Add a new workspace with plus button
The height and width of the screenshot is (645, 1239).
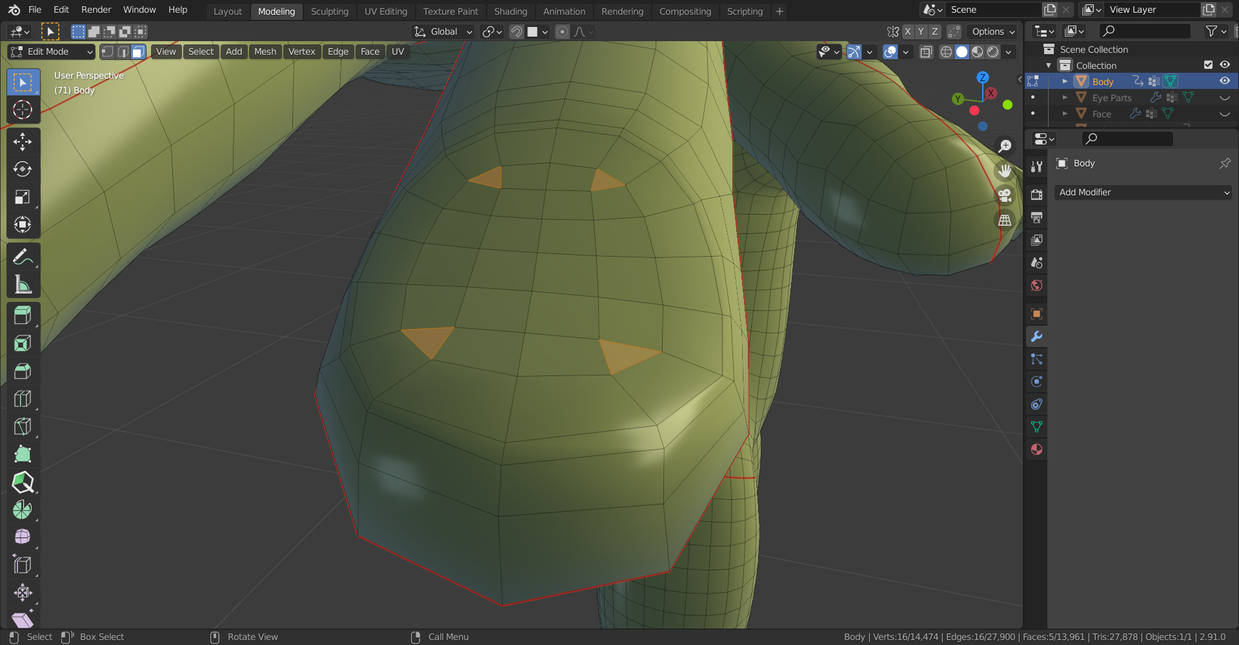[780, 11]
